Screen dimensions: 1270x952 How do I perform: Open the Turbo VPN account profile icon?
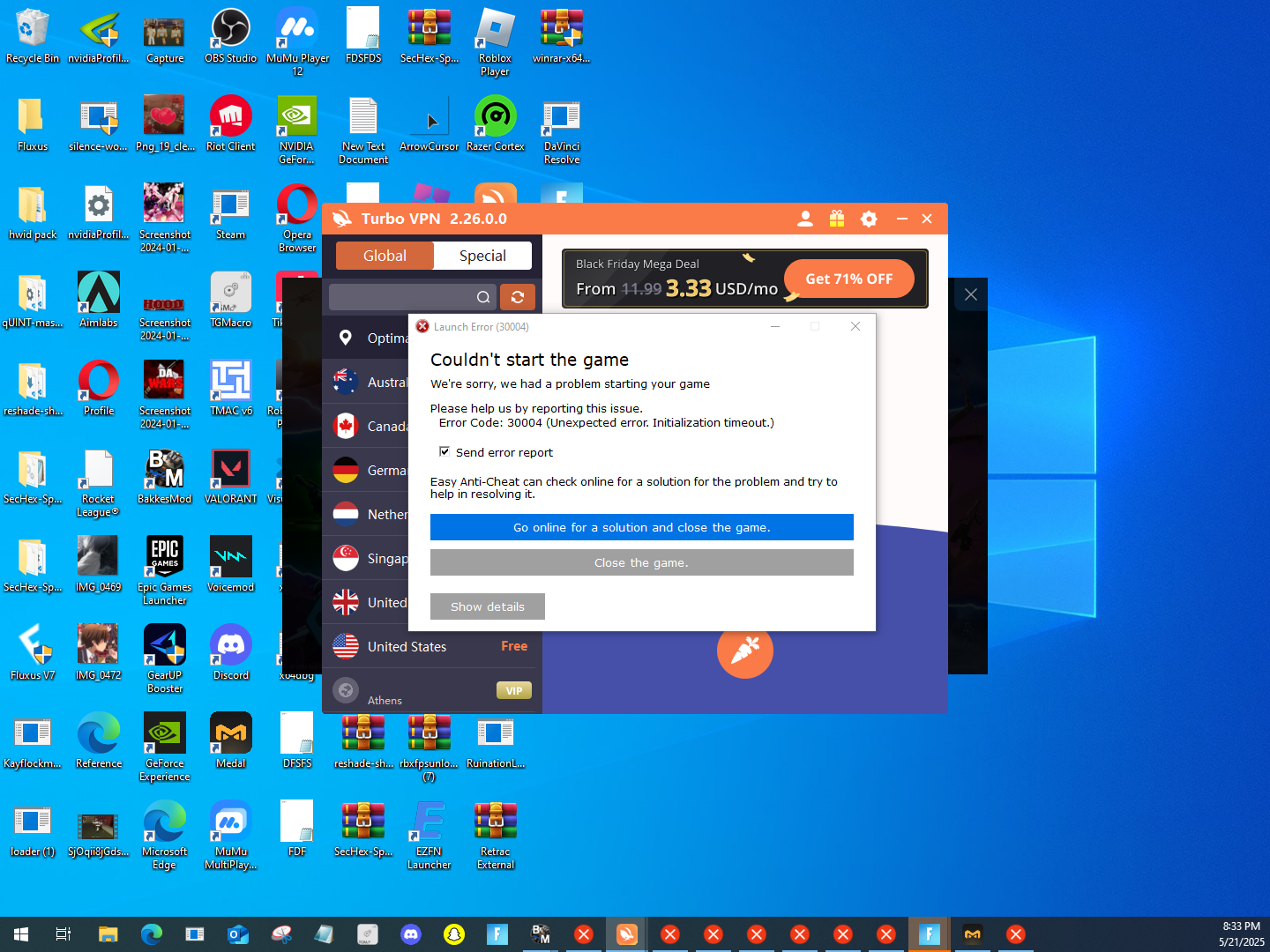[805, 219]
